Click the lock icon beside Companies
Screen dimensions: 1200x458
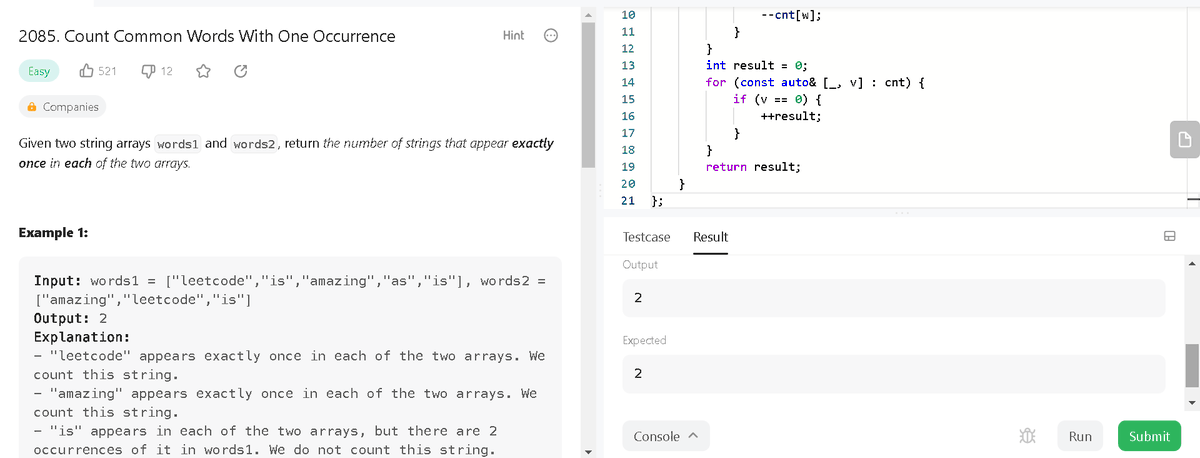pos(32,107)
